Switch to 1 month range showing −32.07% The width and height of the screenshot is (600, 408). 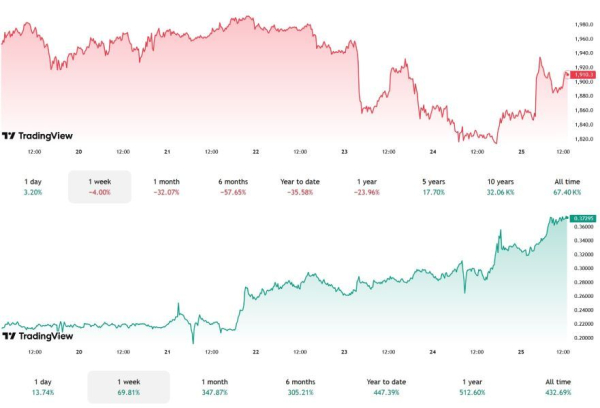point(166,186)
